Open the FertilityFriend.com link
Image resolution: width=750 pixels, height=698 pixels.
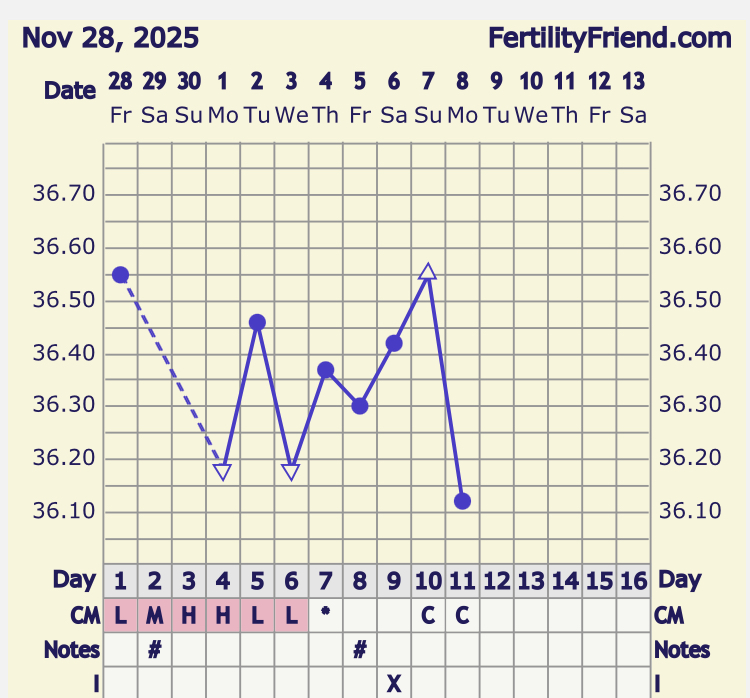click(610, 39)
